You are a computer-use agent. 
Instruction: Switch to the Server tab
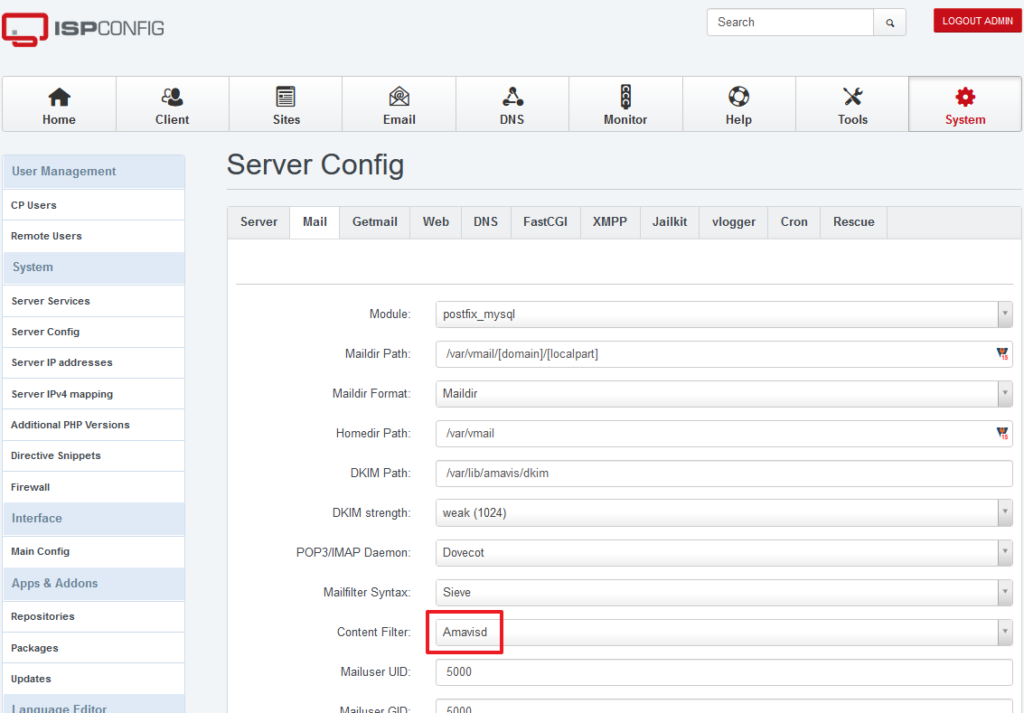259,222
